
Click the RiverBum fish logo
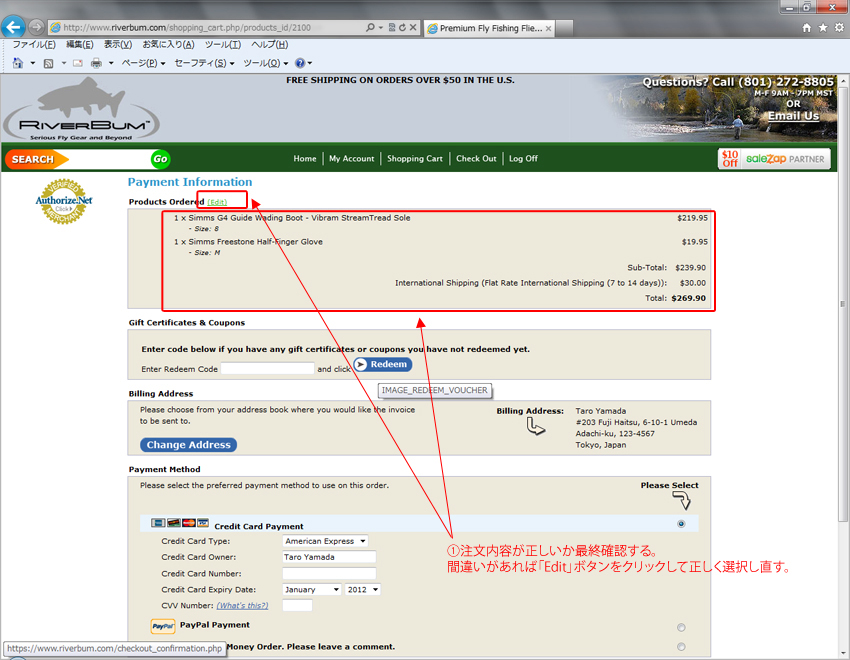coord(81,109)
